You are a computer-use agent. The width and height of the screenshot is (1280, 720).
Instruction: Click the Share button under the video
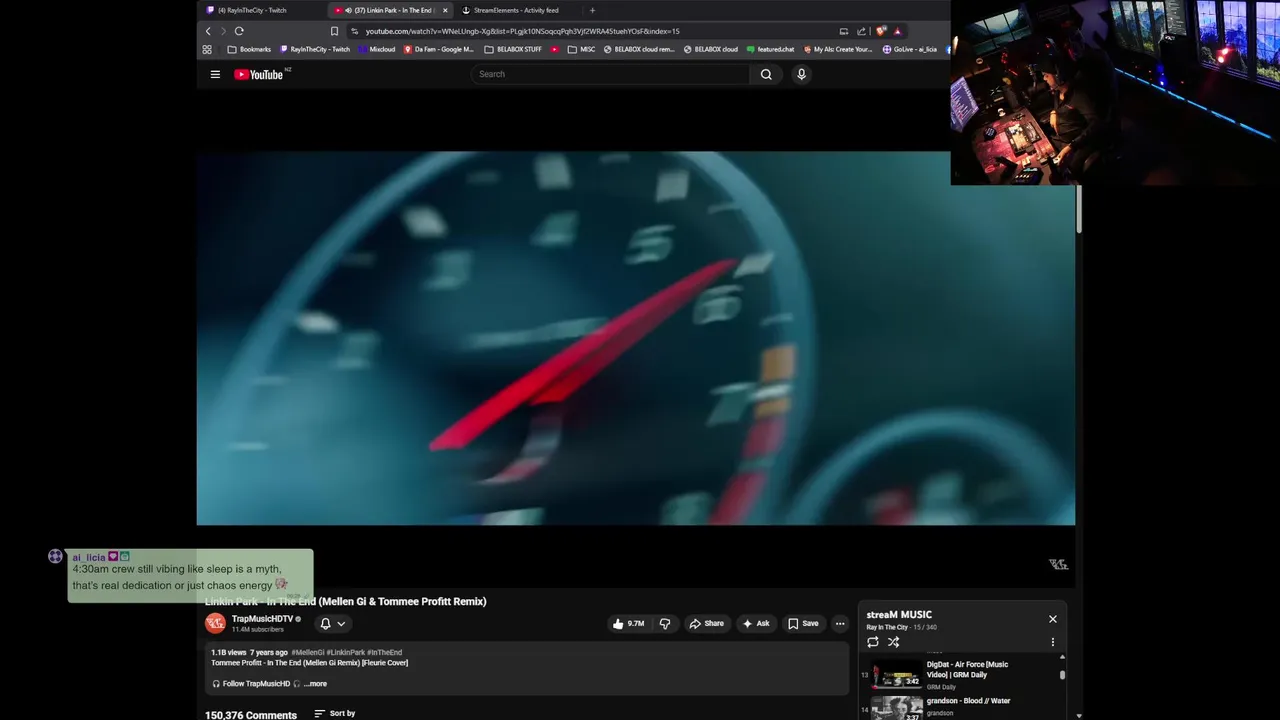[706, 623]
